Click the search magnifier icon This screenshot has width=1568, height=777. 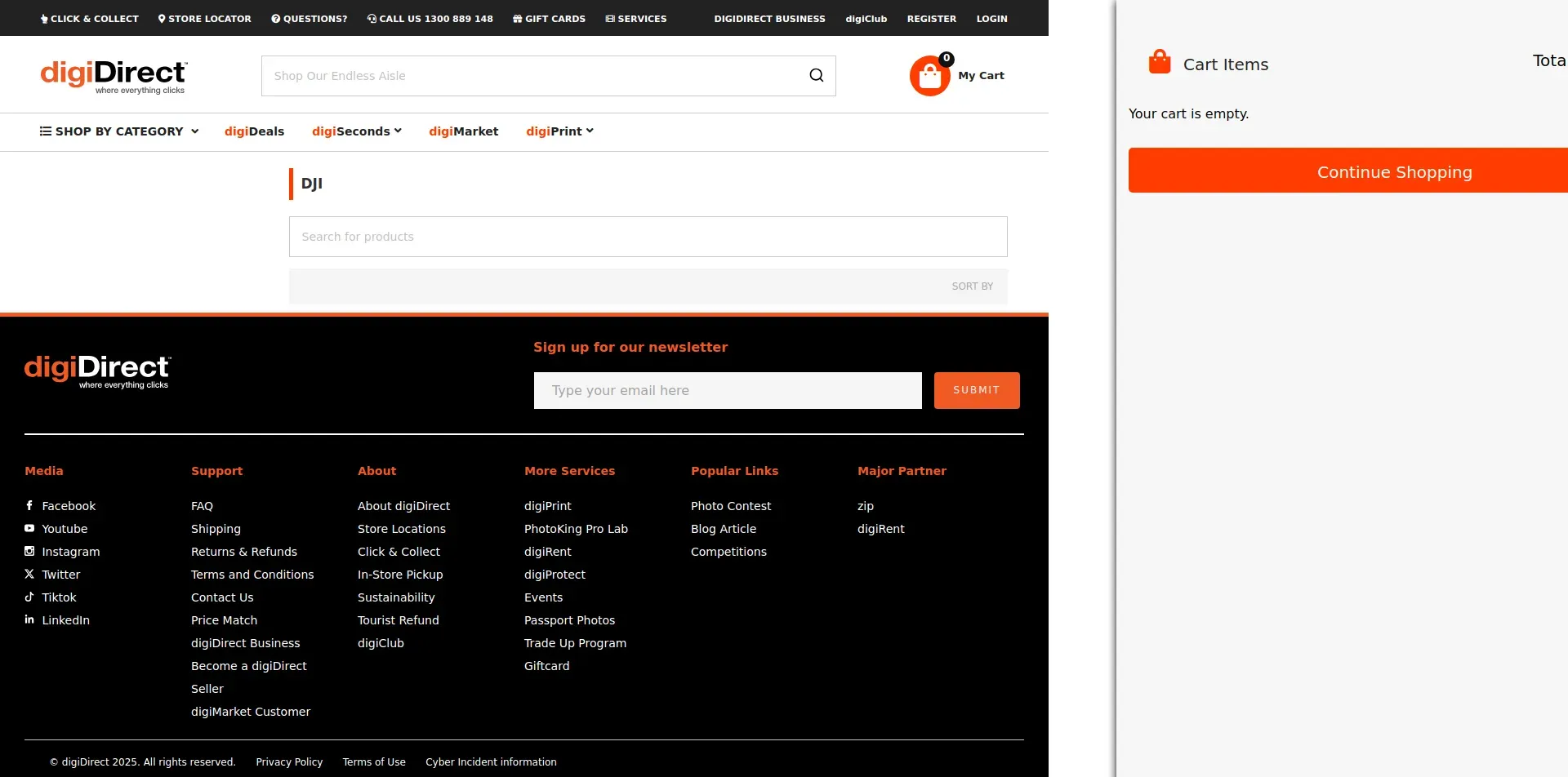tap(816, 76)
